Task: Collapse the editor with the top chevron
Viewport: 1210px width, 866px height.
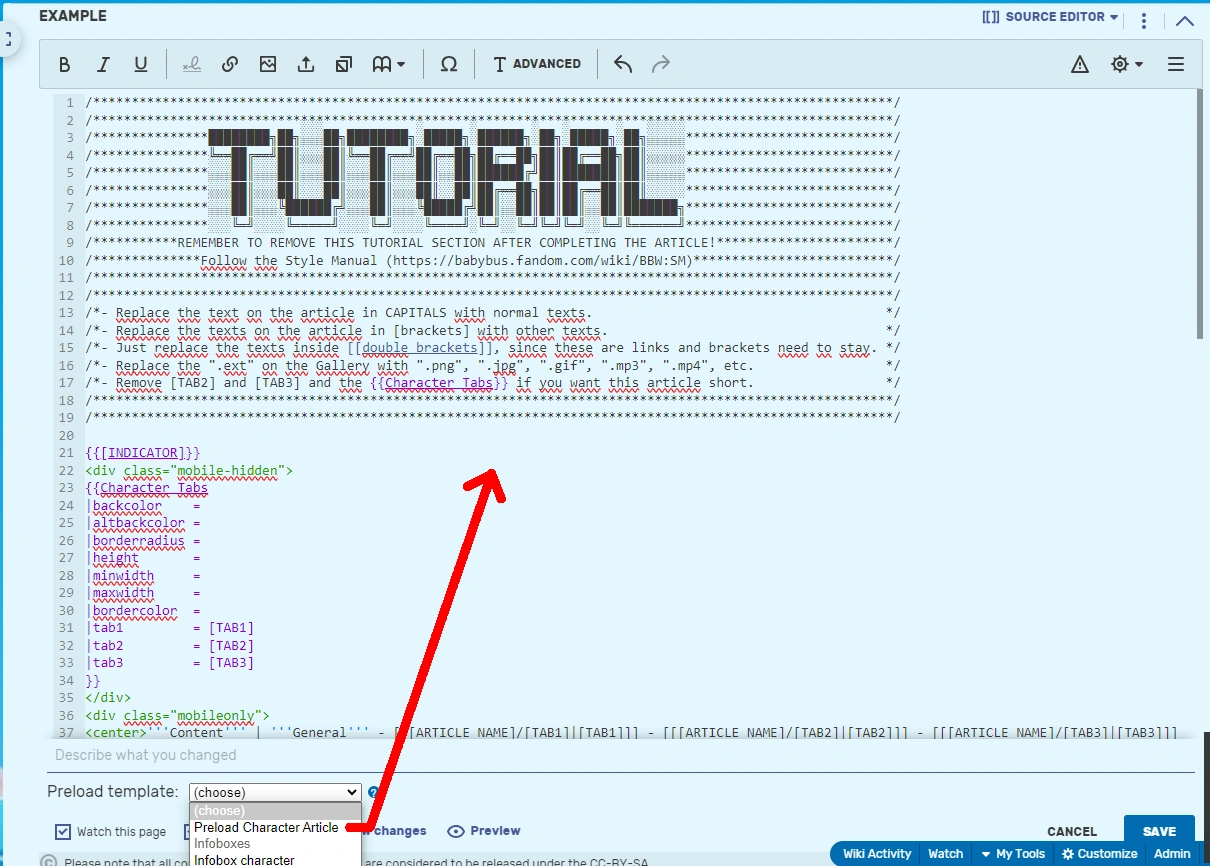Action: tap(1185, 19)
